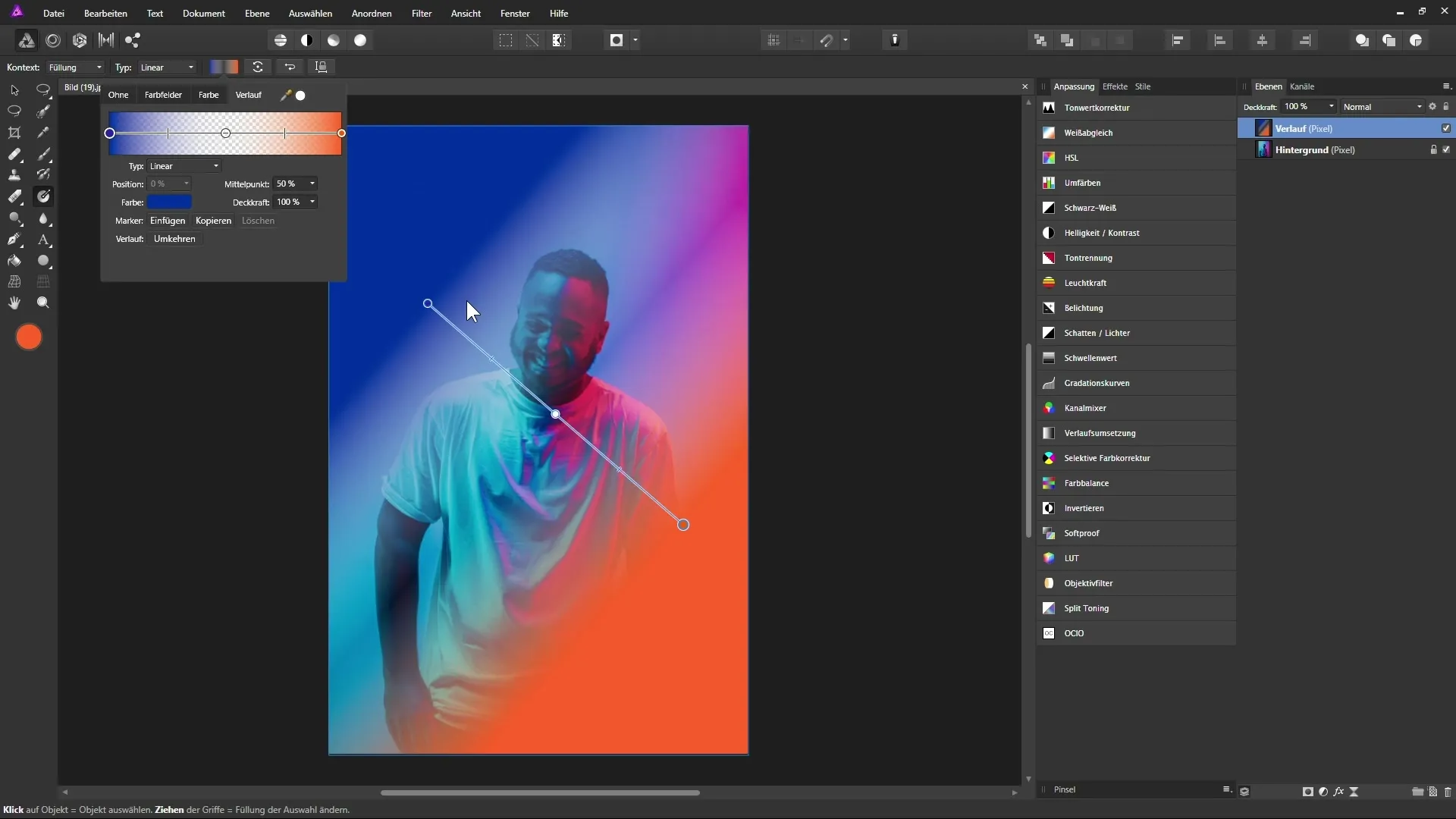This screenshot has height=819, width=1456.
Task: Switch to the Kanäle tab
Action: pyautogui.click(x=1302, y=86)
